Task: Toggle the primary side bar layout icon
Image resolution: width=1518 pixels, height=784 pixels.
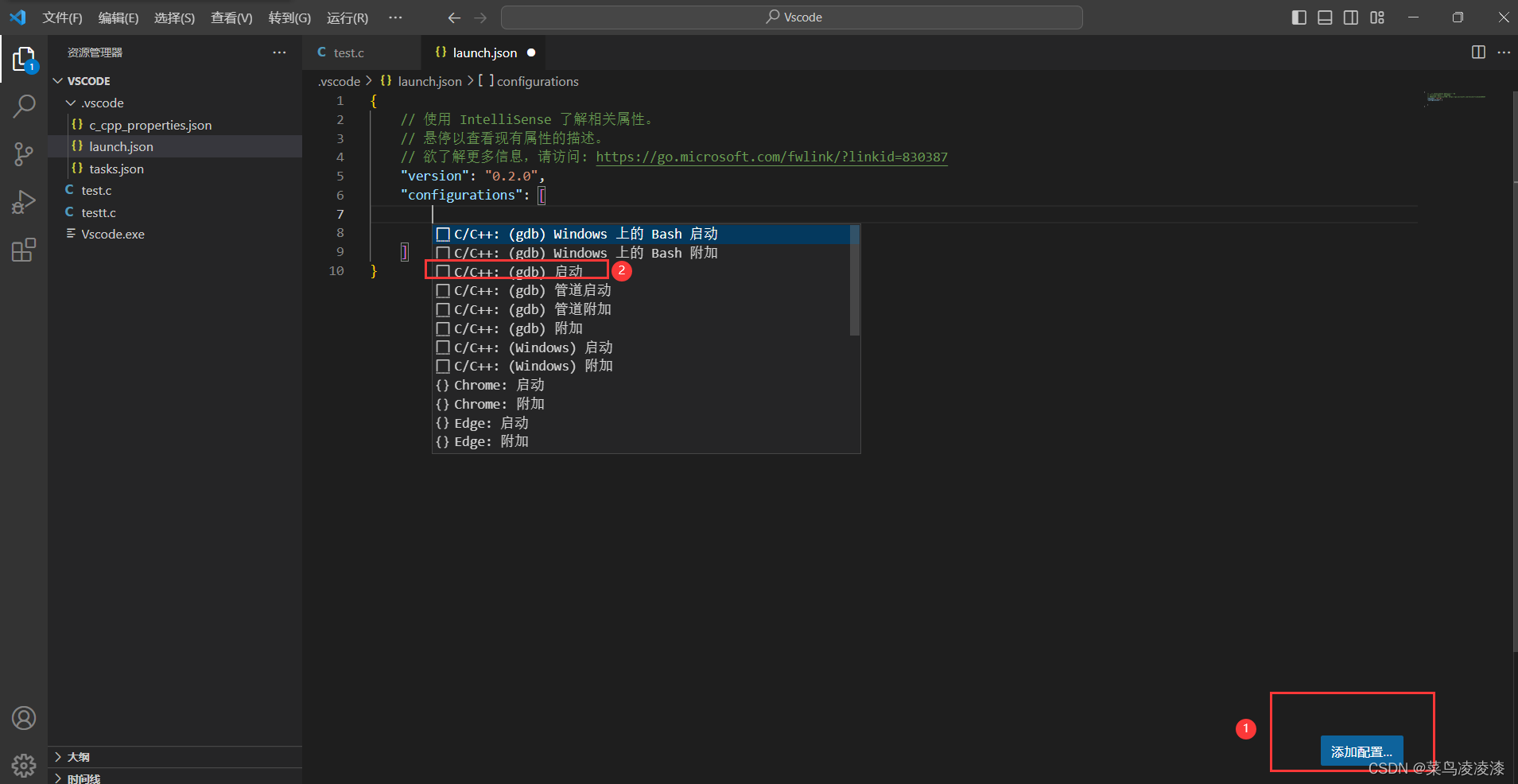Action: (1299, 17)
